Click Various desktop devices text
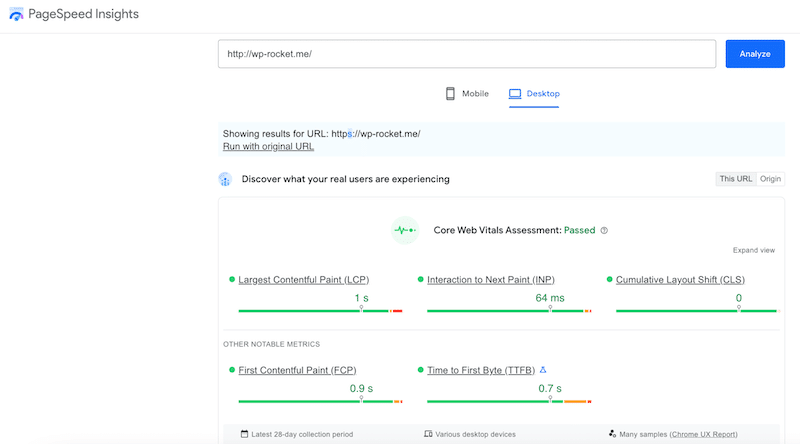This screenshot has width=800, height=444. (476, 434)
